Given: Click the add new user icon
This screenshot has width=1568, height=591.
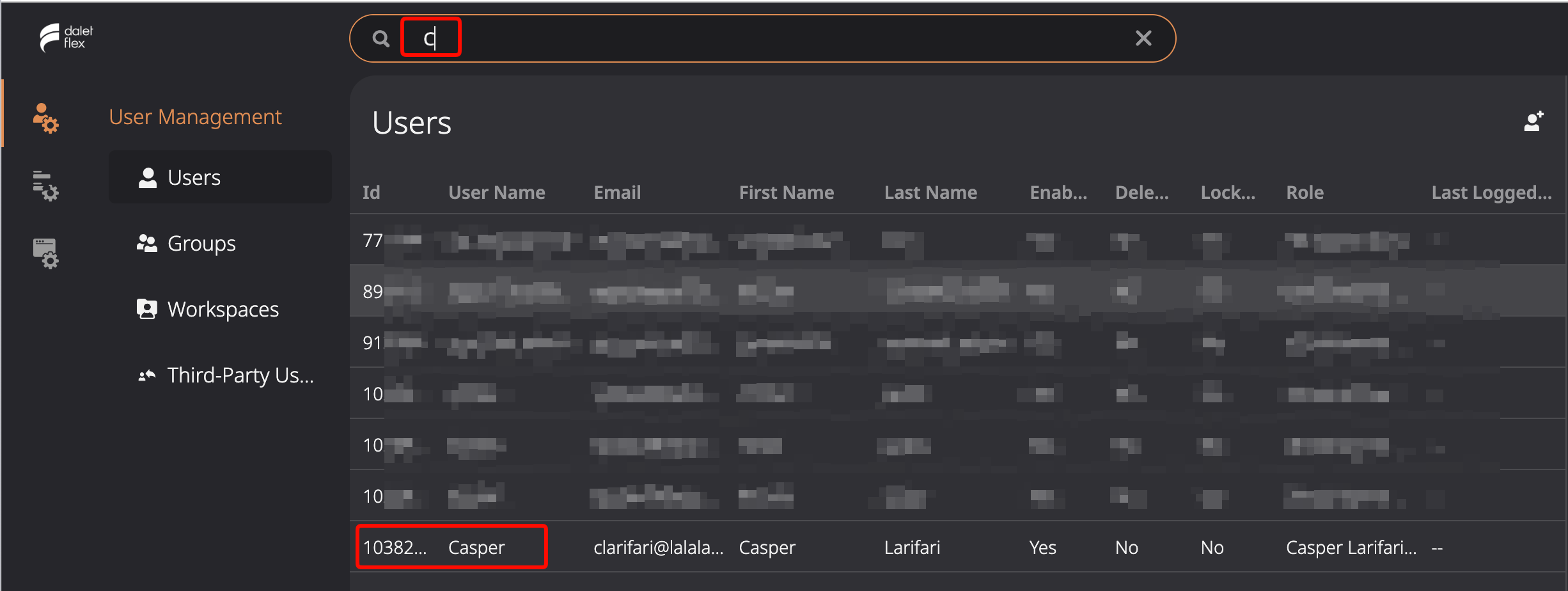Looking at the screenshot, I should (x=1533, y=121).
